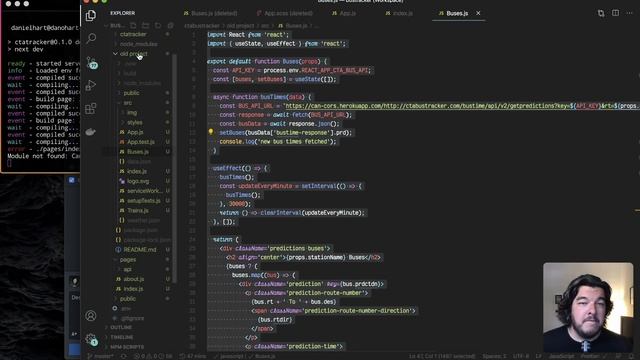Expand the NPM SCRIPTS section

[127, 347]
